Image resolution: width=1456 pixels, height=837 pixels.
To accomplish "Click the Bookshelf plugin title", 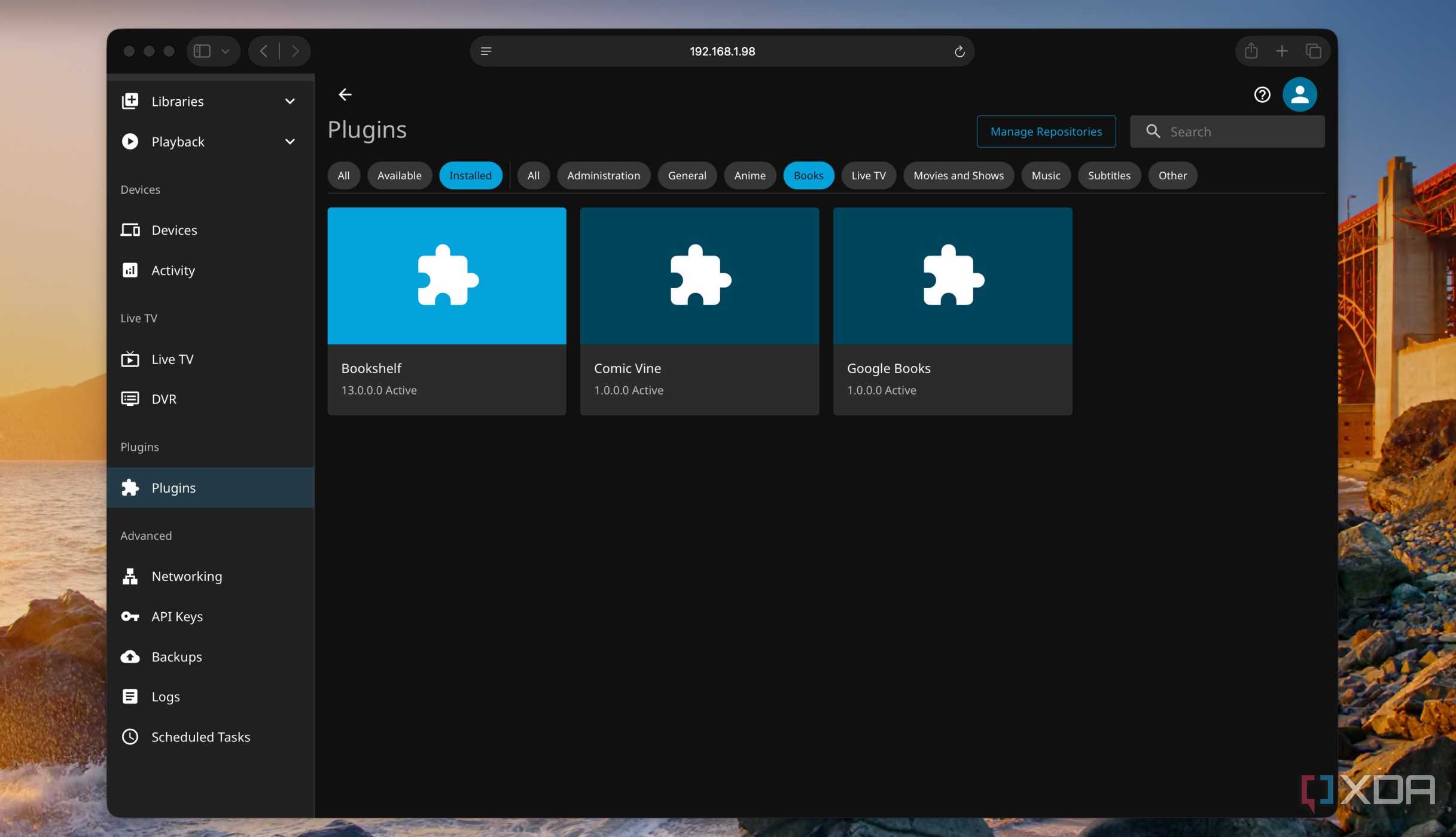I will click(371, 368).
